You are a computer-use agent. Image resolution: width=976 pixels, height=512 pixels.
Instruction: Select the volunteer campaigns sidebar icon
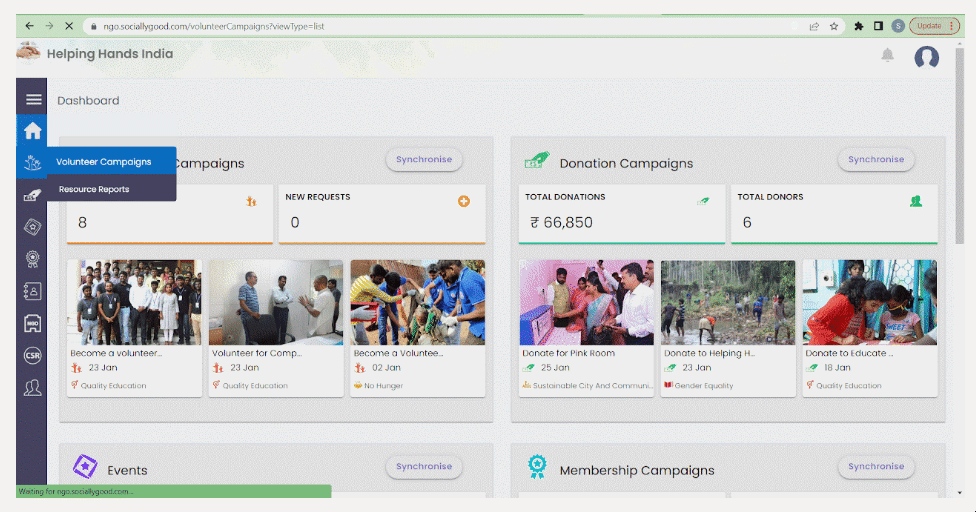(x=32, y=162)
